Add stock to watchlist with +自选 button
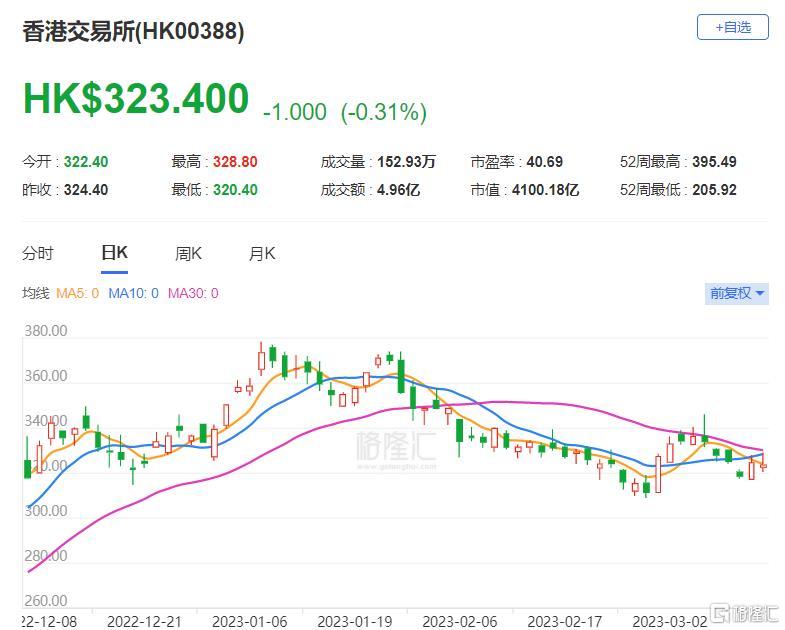Viewport: 785px width, 630px height. [732, 27]
